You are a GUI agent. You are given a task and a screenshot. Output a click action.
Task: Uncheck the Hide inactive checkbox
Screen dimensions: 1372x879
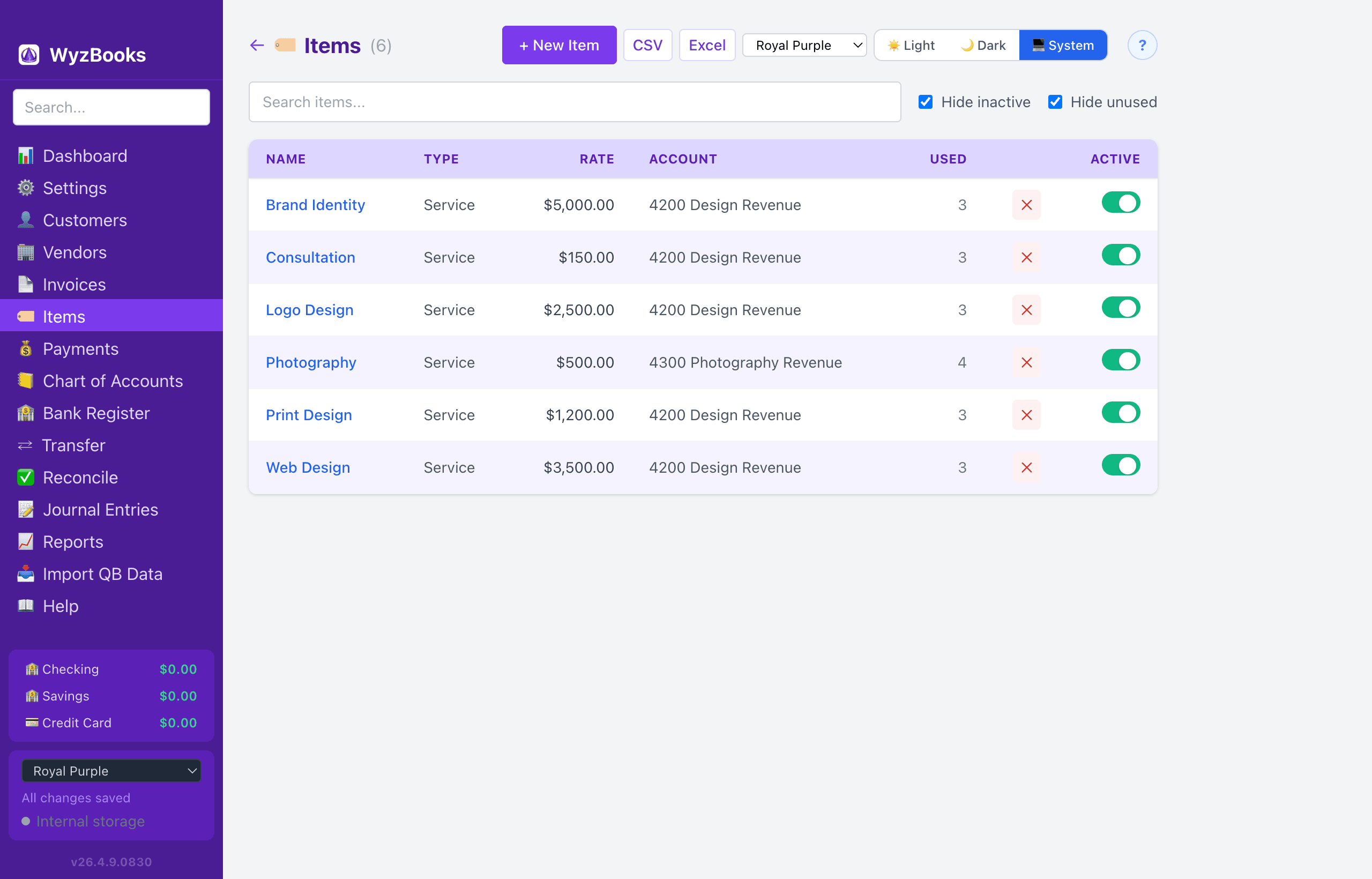[x=925, y=102]
